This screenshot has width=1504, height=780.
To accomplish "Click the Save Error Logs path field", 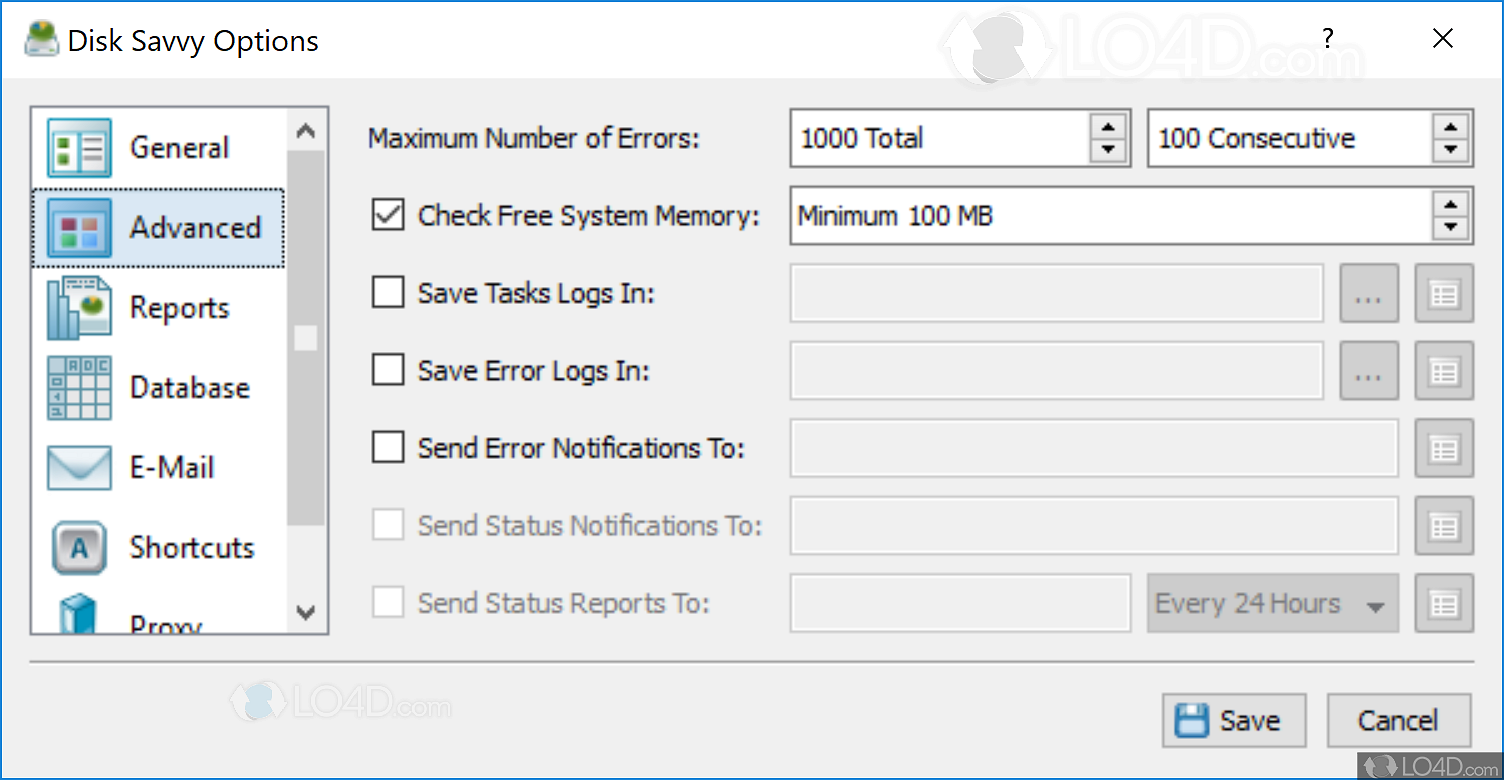I will click(1057, 371).
